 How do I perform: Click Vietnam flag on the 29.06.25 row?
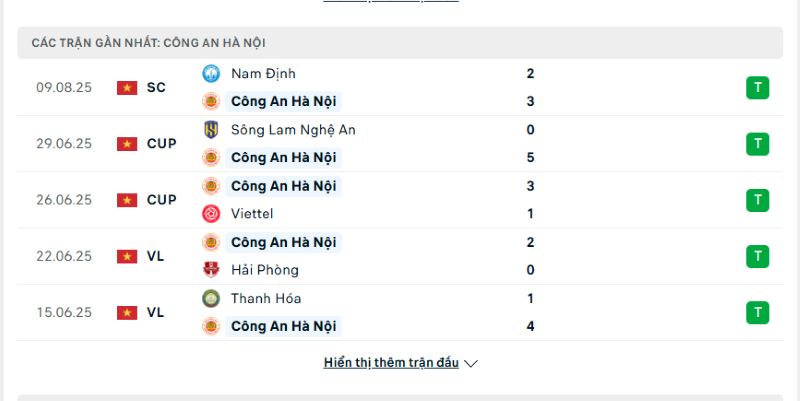click(126, 143)
